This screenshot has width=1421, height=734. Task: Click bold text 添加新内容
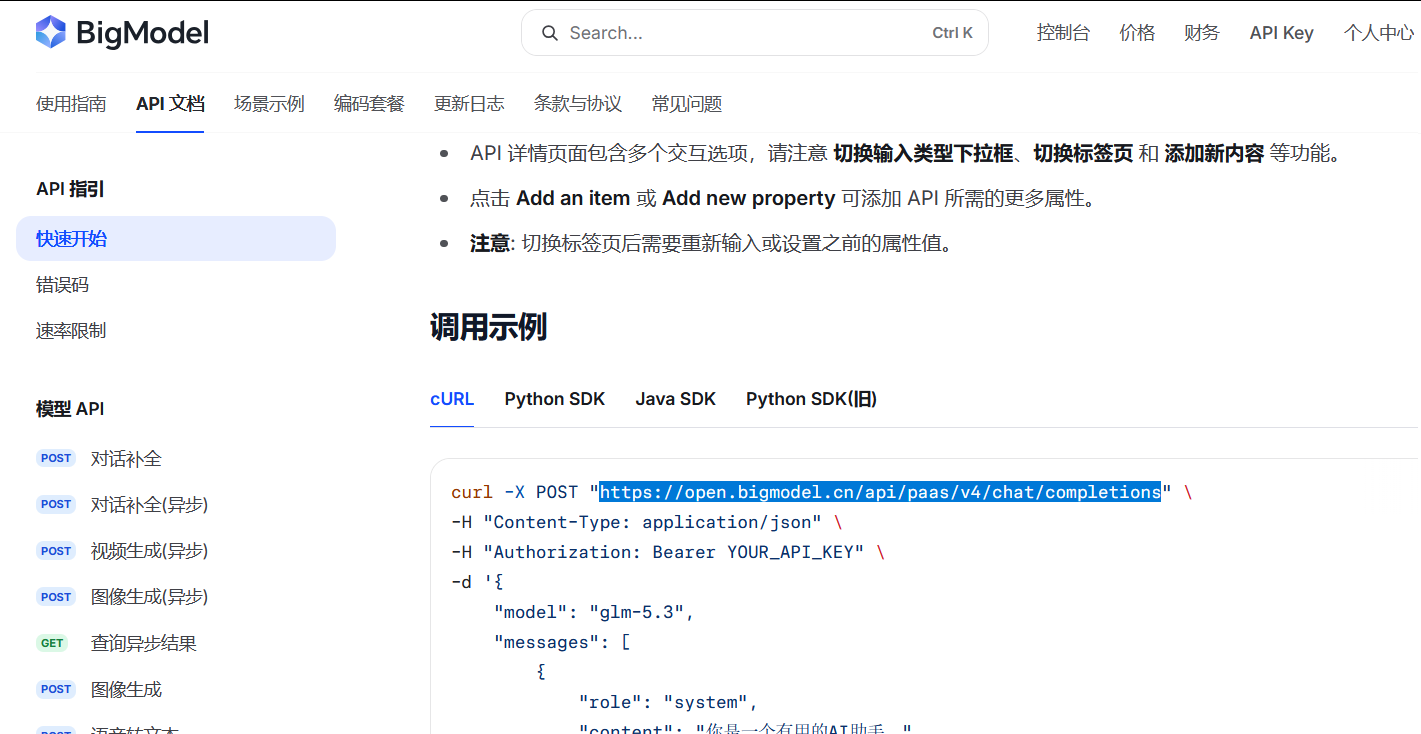[1214, 154]
